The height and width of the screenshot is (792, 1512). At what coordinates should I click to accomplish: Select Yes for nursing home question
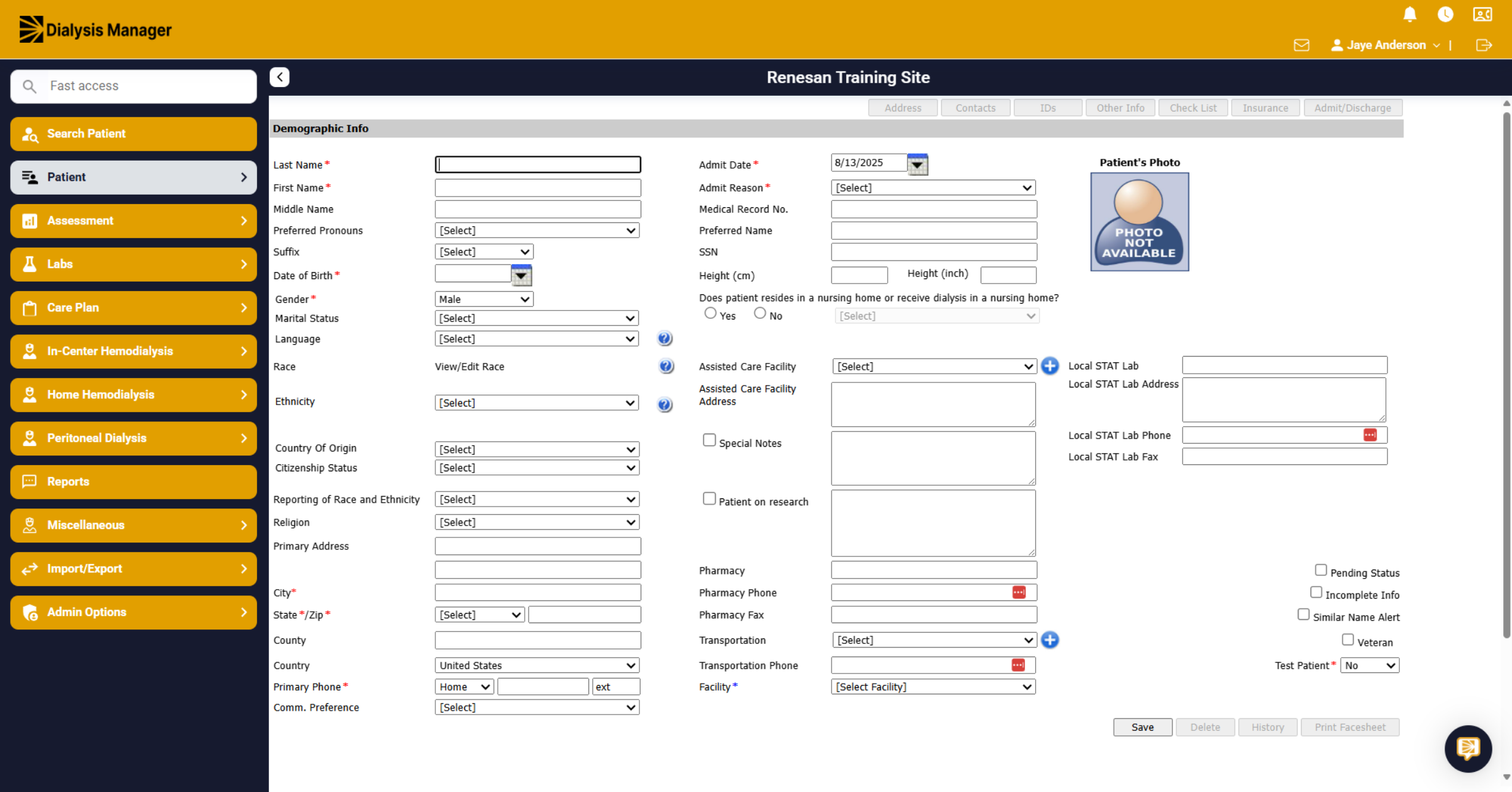(x=711, y=313)
